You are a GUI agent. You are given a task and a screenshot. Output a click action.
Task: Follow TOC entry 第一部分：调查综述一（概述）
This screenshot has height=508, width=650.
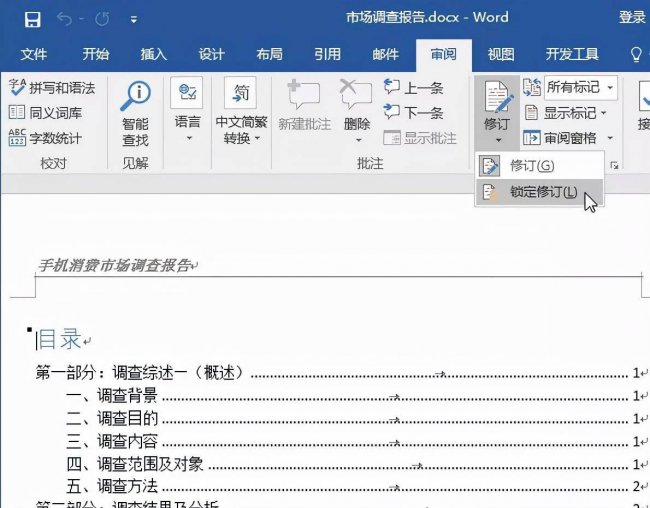(340, 373)
